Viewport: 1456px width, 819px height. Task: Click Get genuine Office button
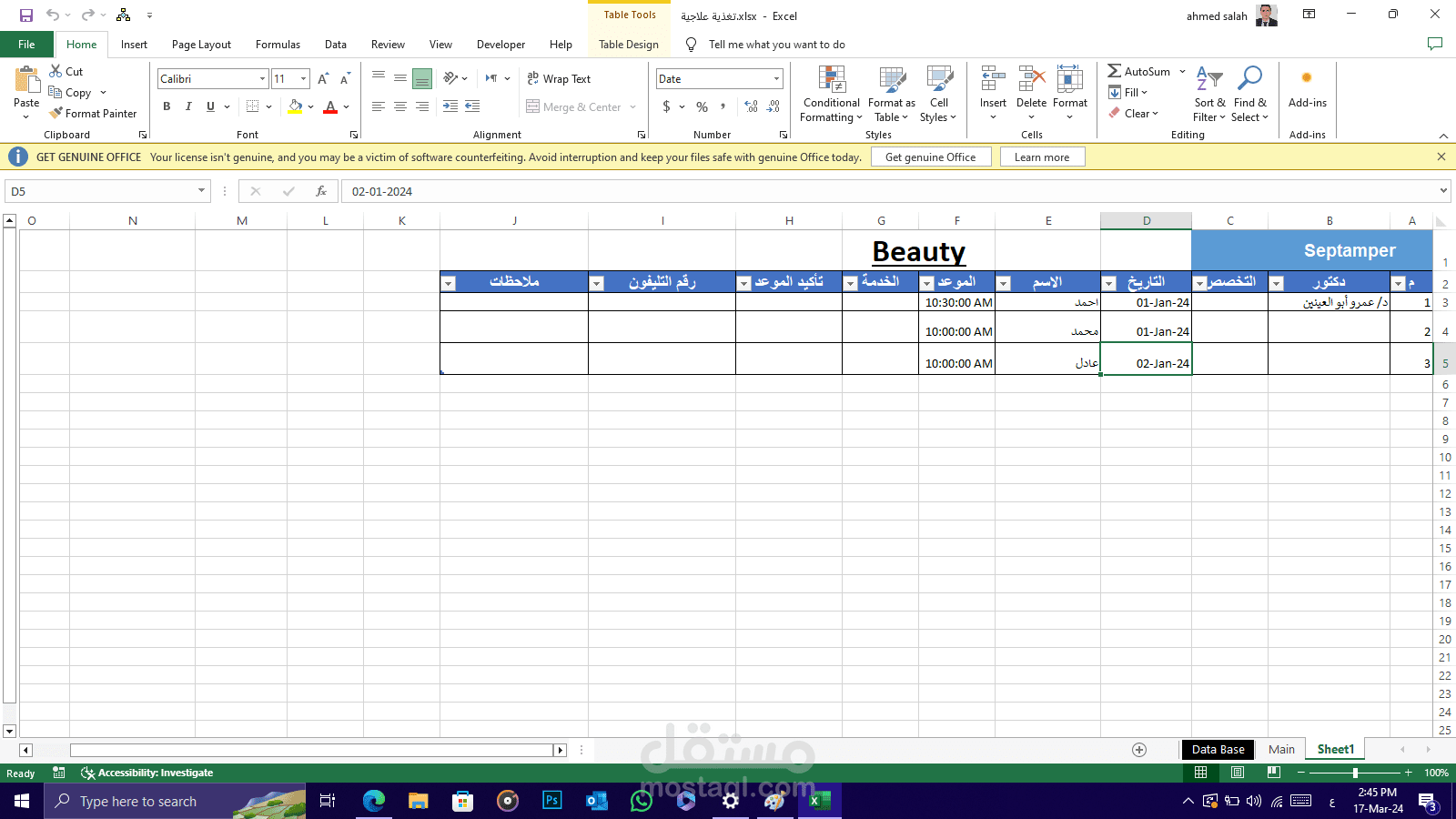pyautogui.click(x=931, y=157)
